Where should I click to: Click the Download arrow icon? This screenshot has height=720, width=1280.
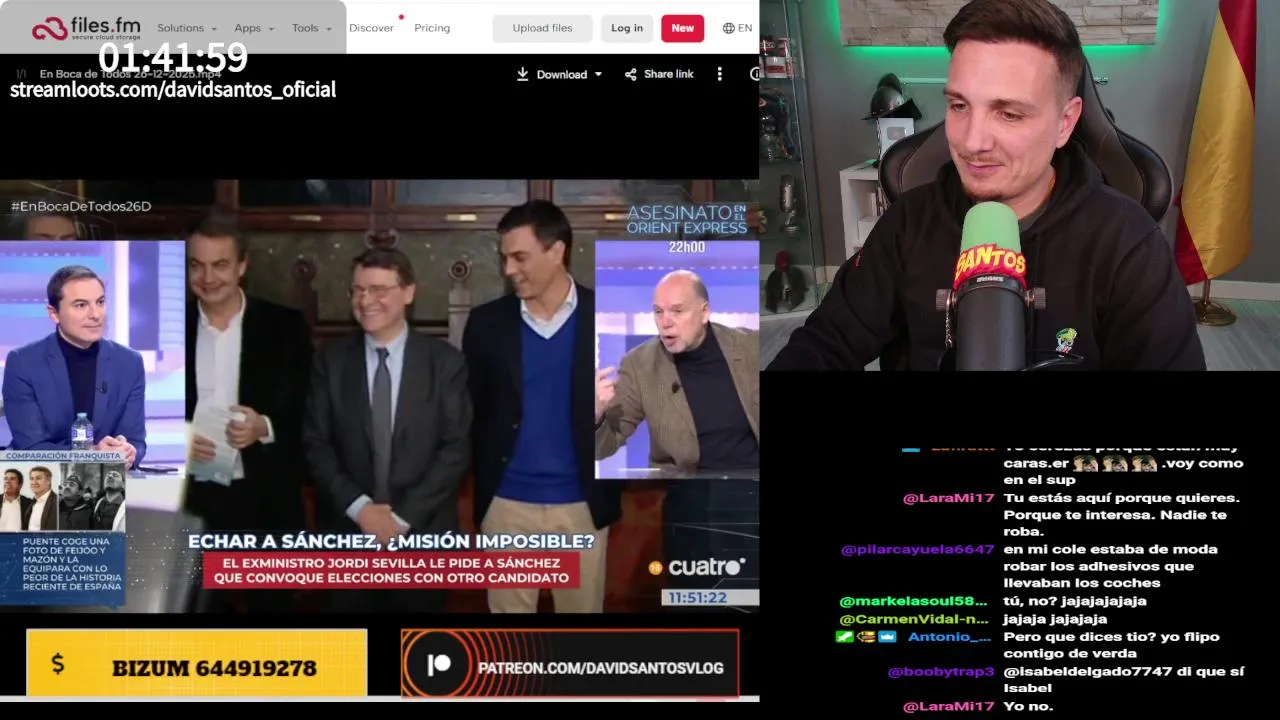tap(522, 74)
